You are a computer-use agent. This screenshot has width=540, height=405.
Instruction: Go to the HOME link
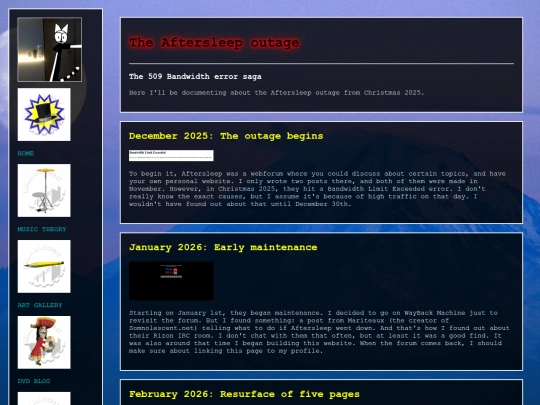click(26, 153)
